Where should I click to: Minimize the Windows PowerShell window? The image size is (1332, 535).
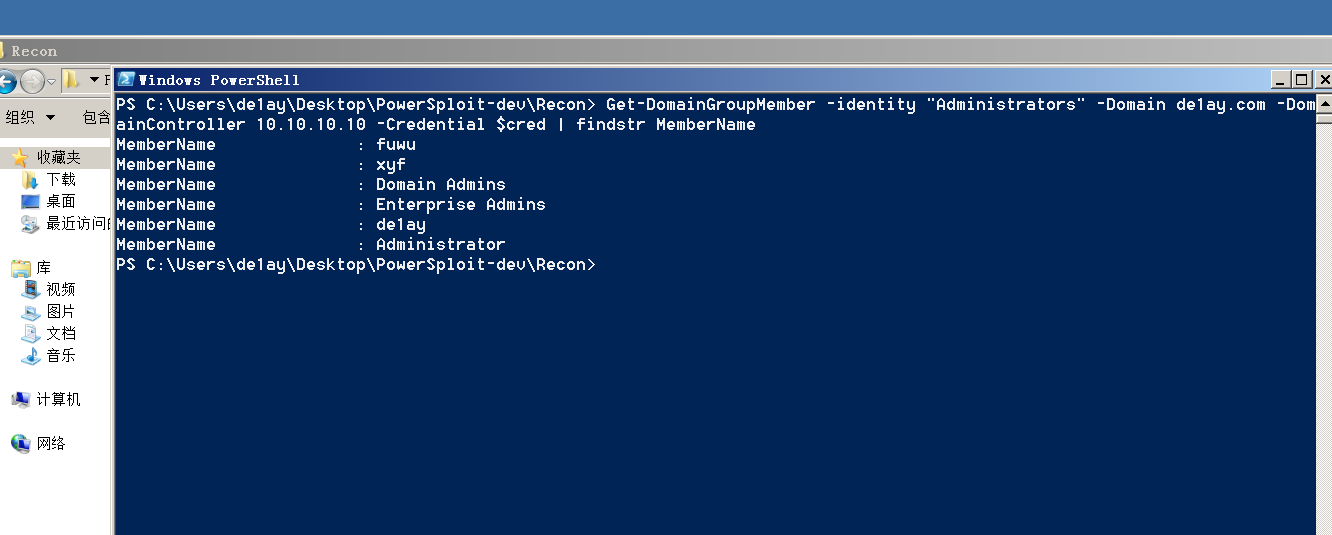[1280, 80]
